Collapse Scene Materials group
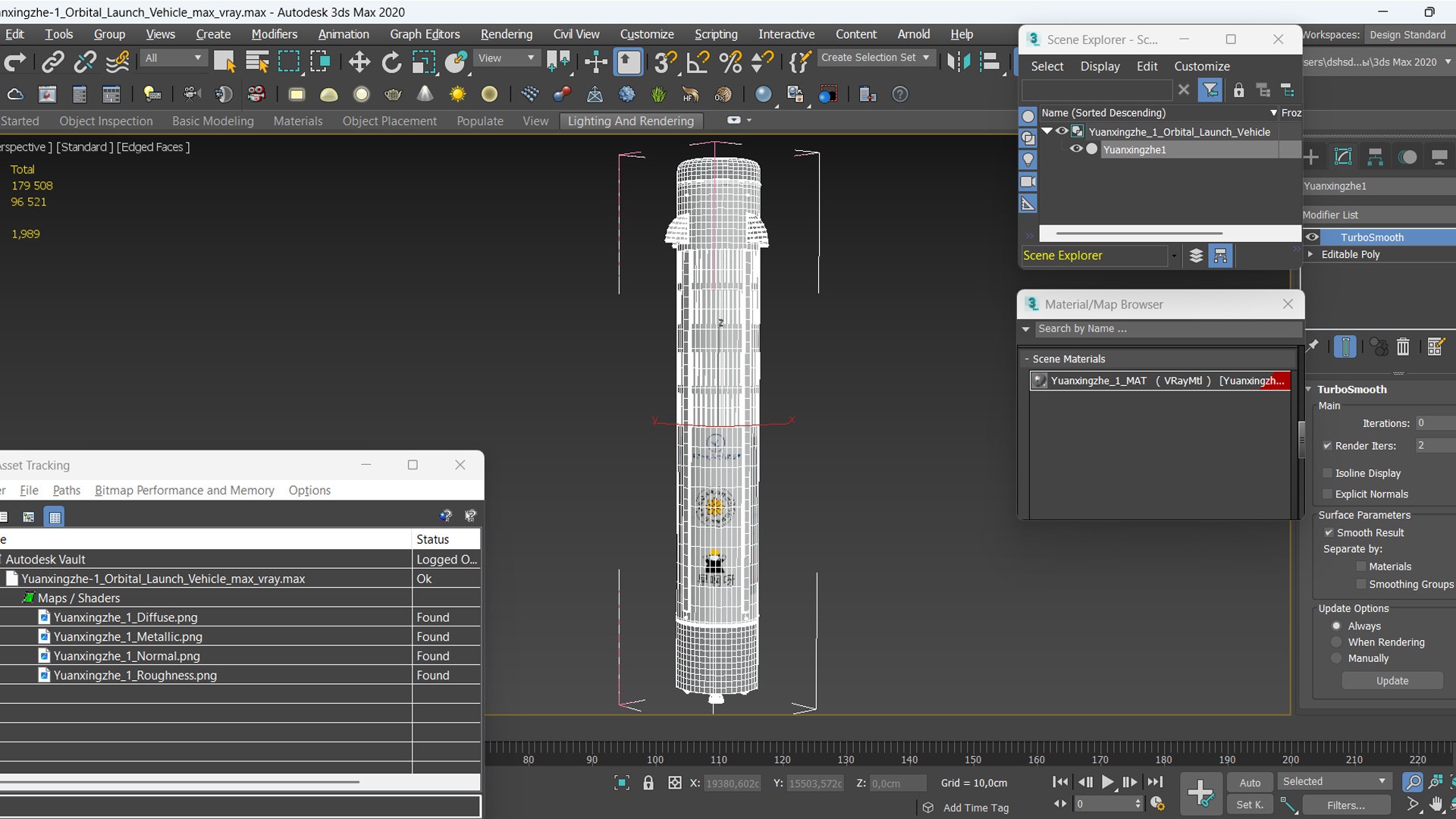1456x819 pixels. pos(1027,359)
